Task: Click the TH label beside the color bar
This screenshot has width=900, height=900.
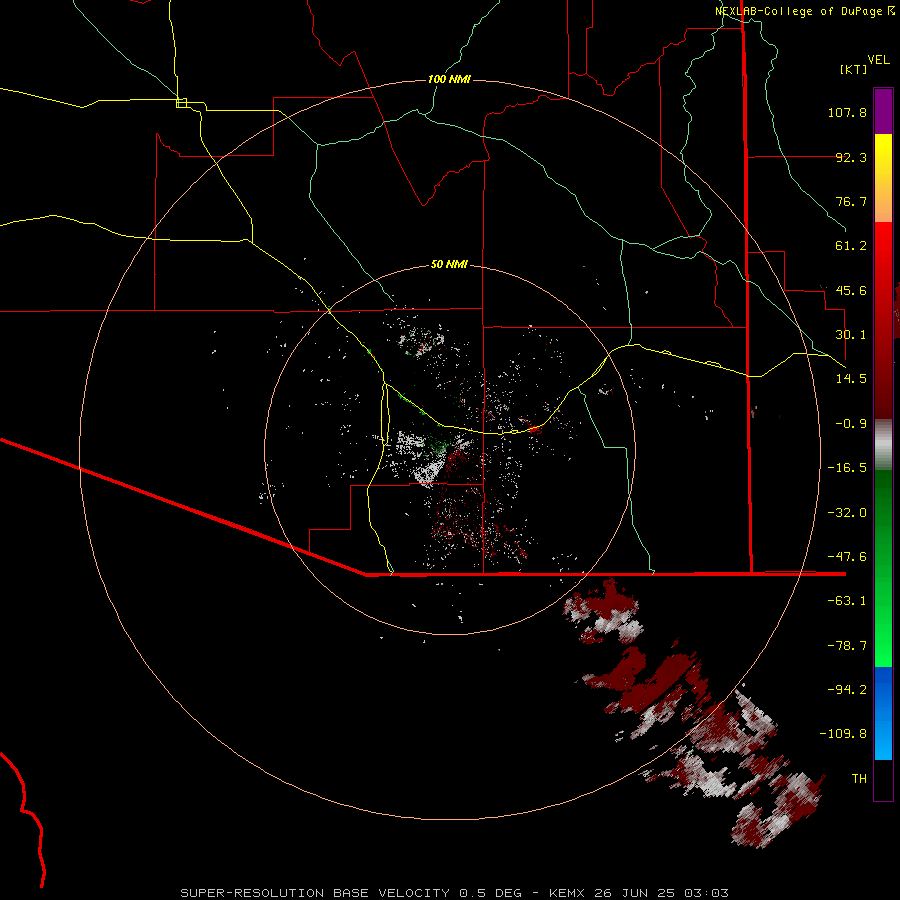Action: click(x=859, y=779)
